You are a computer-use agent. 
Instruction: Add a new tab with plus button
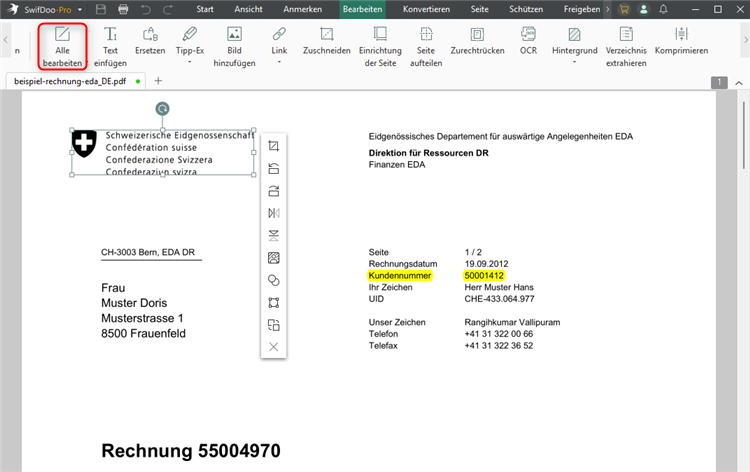pos(158,81)
